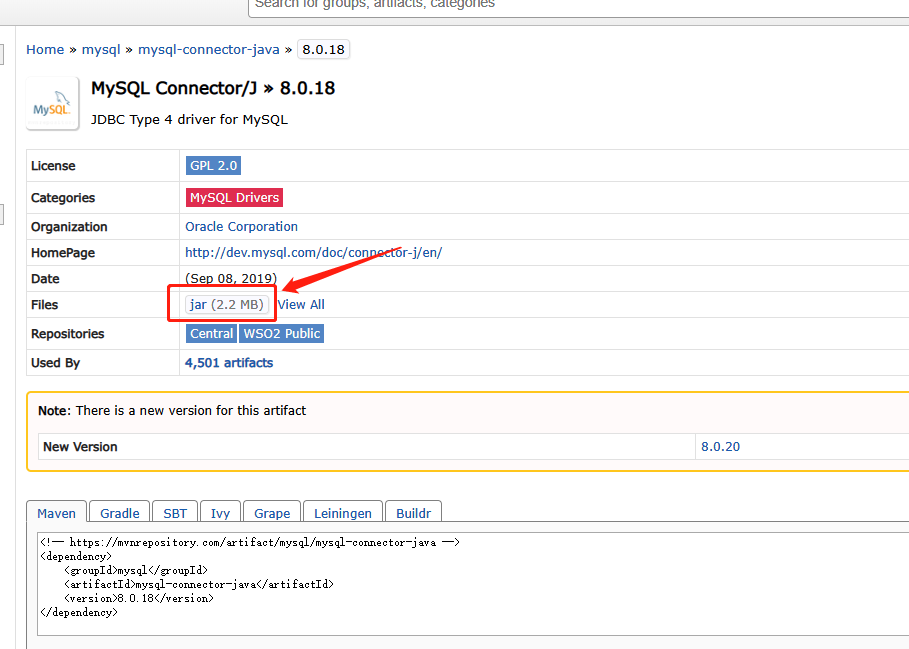Image resolution: width=909 pixels, height=649 pixels.
Task: Click the groupId mysql line in snippet
Action: point(136,570)
